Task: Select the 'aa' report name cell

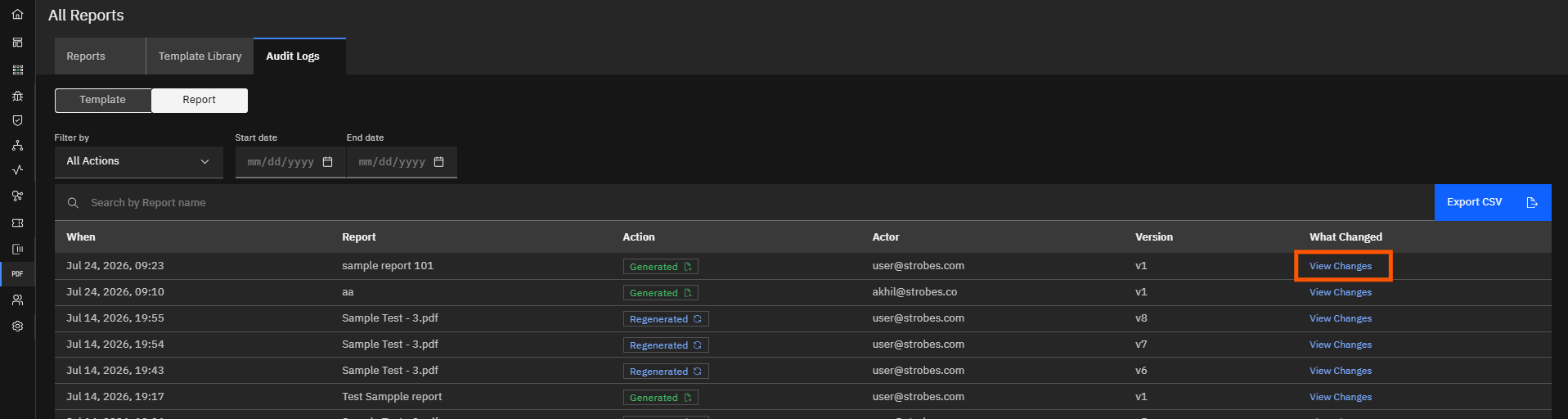Action: point(348,292)
